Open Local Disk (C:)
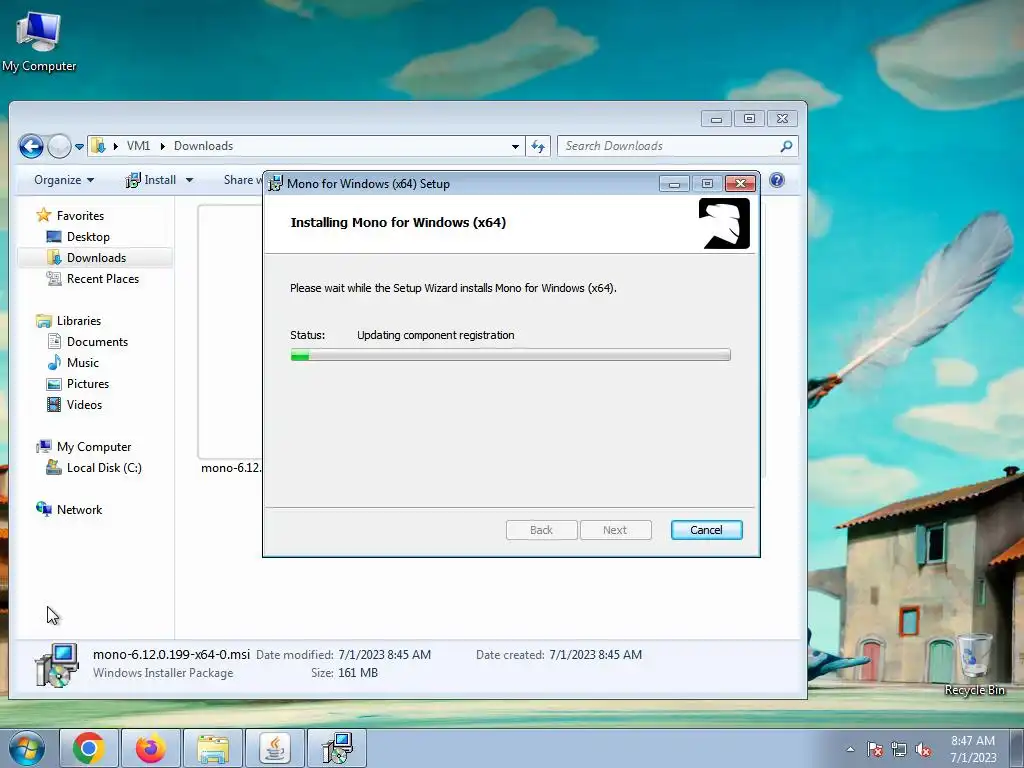1024x768 pixels. (x=93, y=468)
